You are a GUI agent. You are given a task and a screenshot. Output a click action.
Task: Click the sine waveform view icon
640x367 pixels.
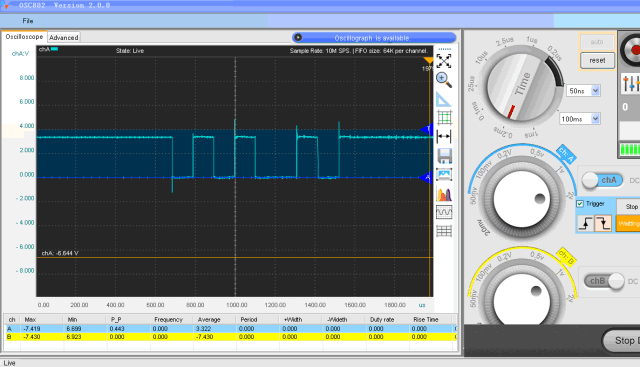point(444,212)
